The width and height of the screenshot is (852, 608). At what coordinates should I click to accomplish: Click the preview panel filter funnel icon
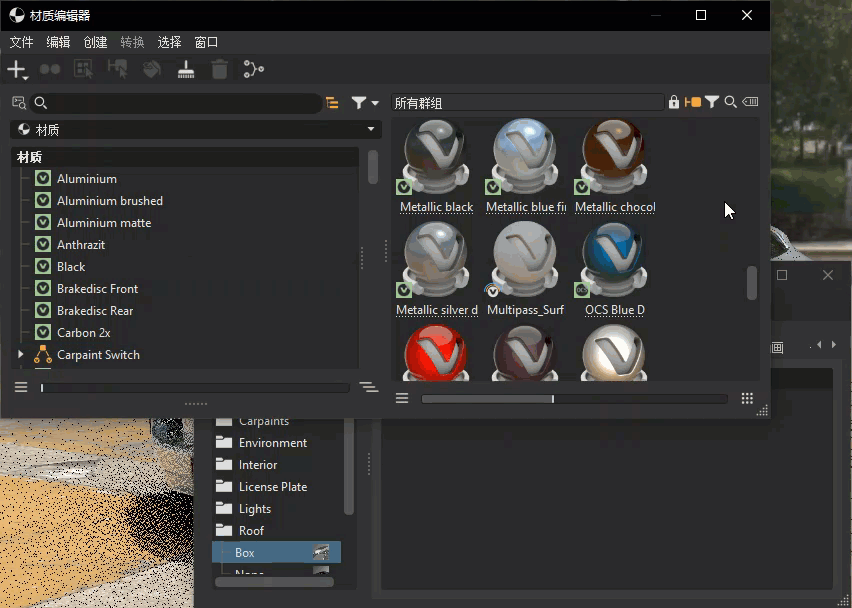coord(712,102)
